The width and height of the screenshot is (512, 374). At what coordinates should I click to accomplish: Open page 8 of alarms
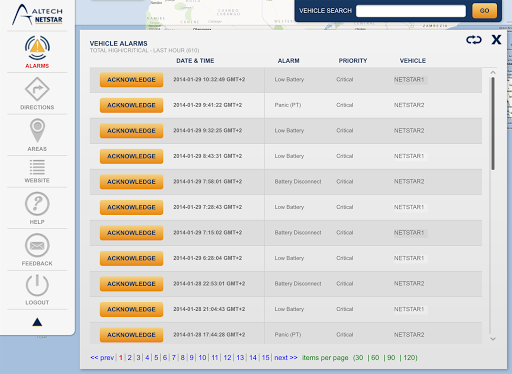click(183, 358)
